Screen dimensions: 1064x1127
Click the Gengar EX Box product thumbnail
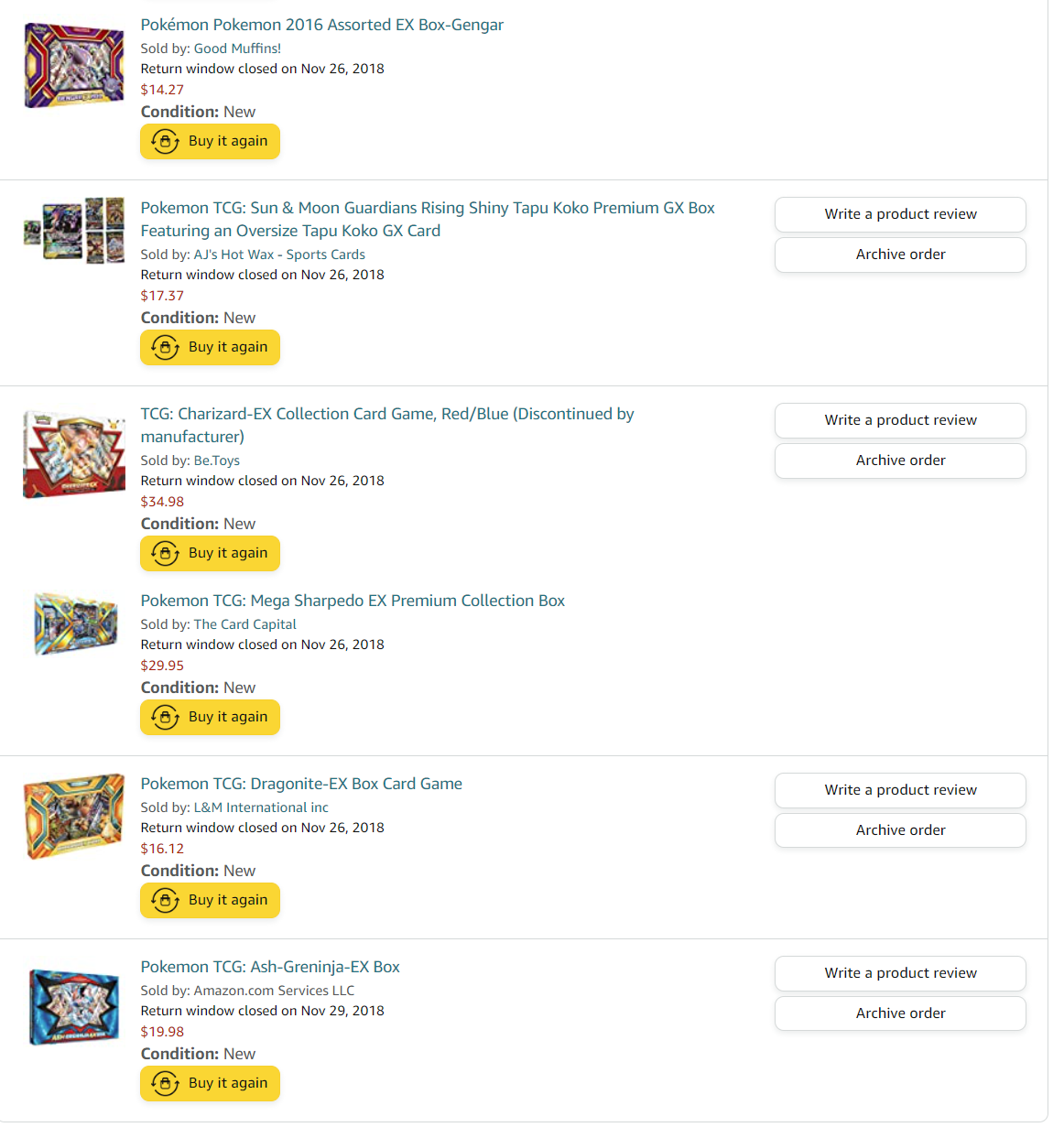[74, 66]
